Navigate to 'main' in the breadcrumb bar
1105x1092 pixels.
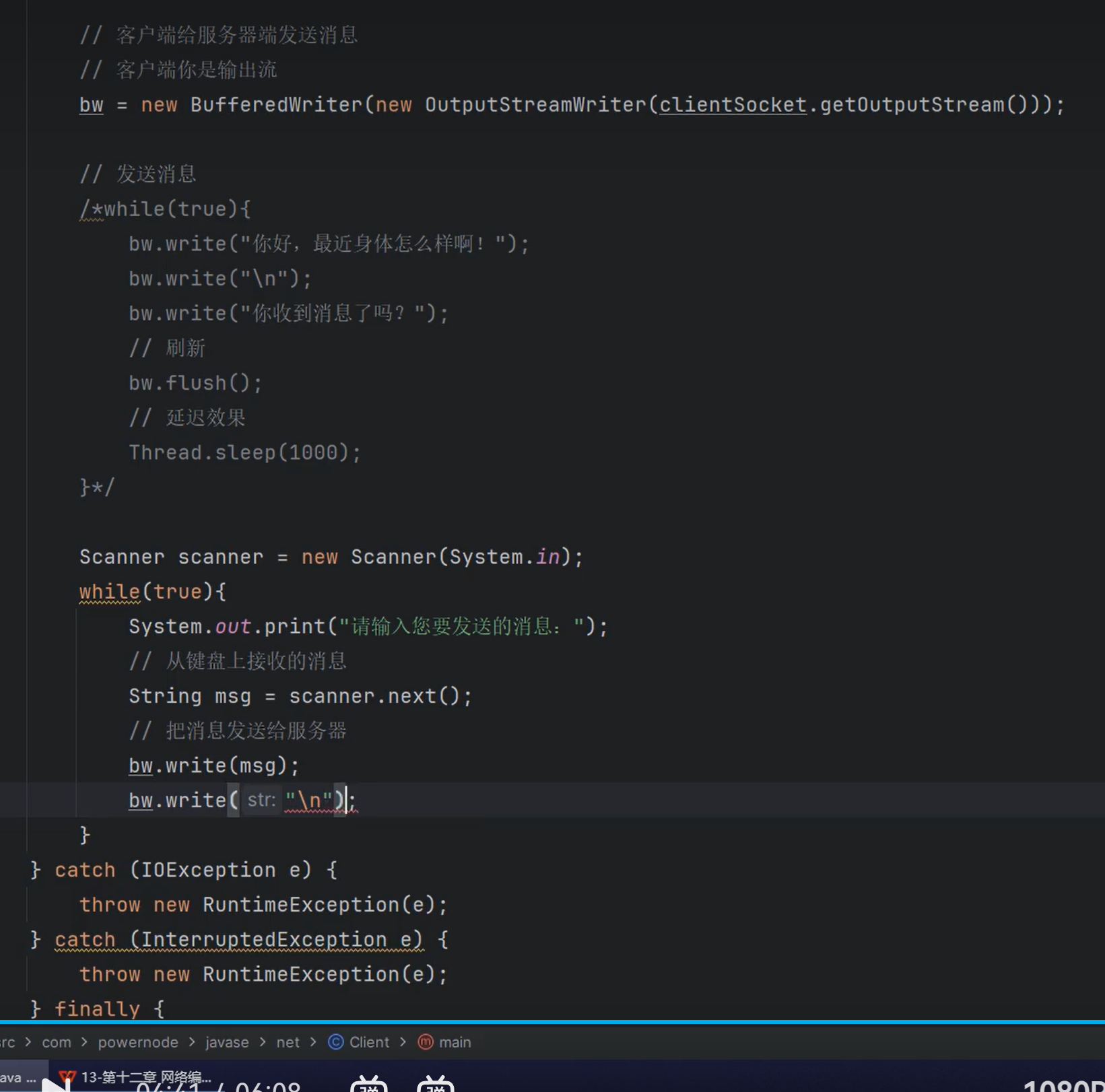(455, 1042)
